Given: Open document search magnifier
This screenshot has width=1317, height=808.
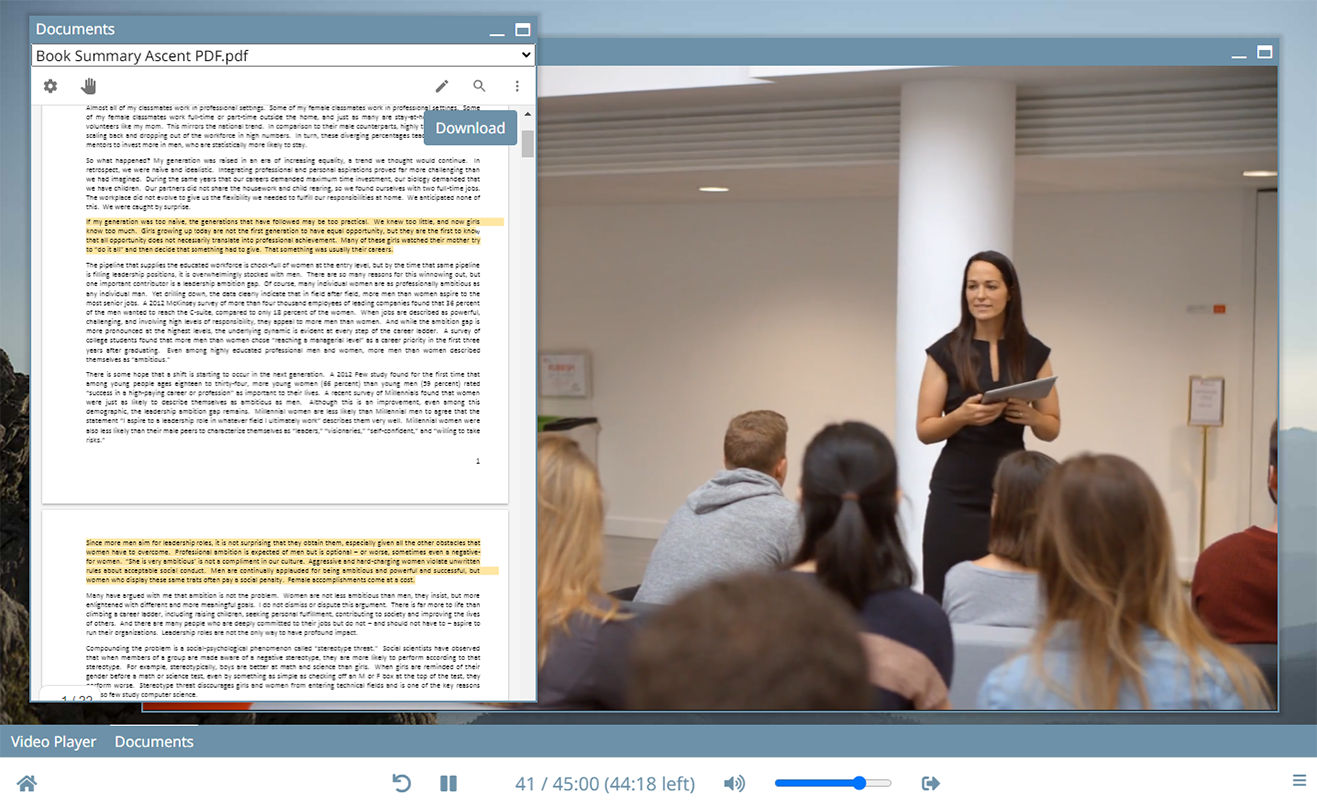Looking at the screenshot, I should coord(480,87).
